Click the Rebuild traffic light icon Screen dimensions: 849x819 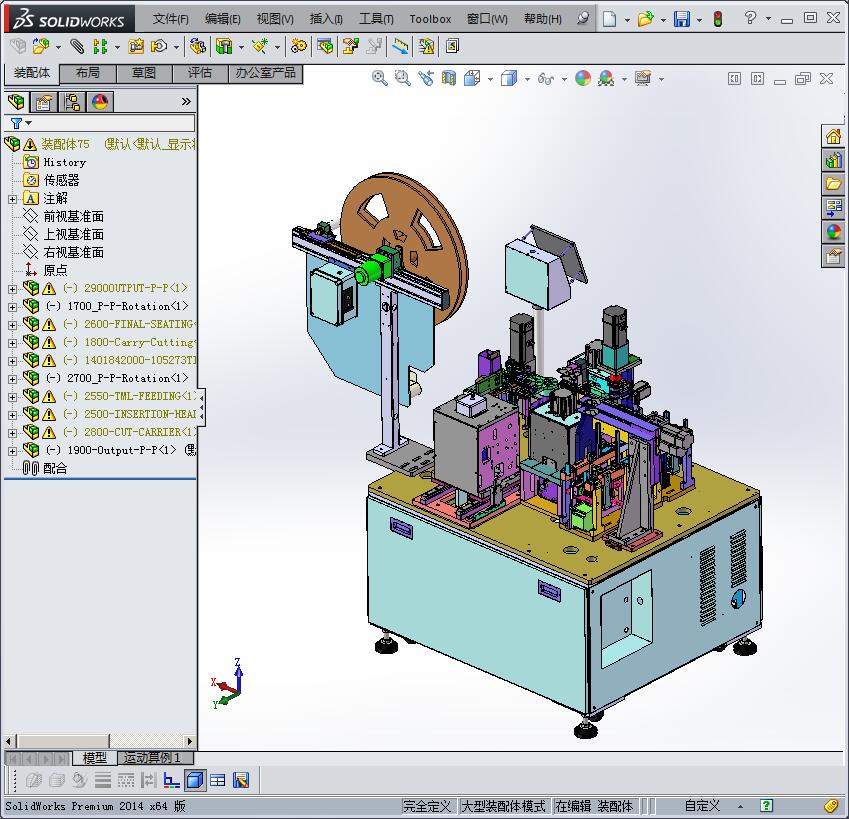(718, 19)
